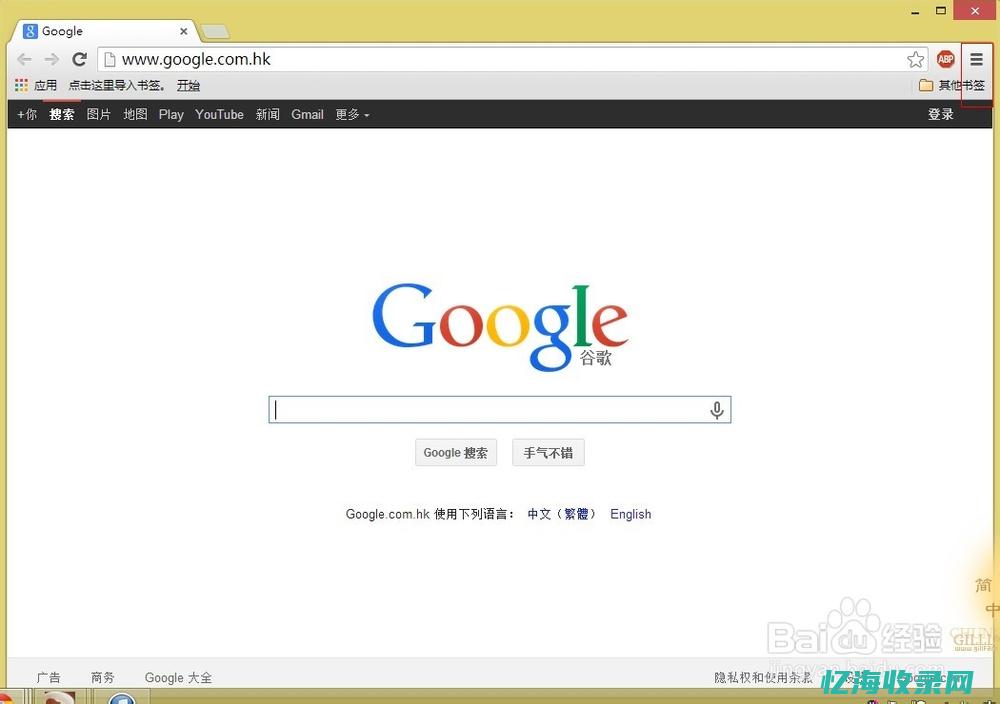The height and width of the screenshot is (704, 1000).
Task: Click the page icon in the address bar
Action: click(110, 59)
